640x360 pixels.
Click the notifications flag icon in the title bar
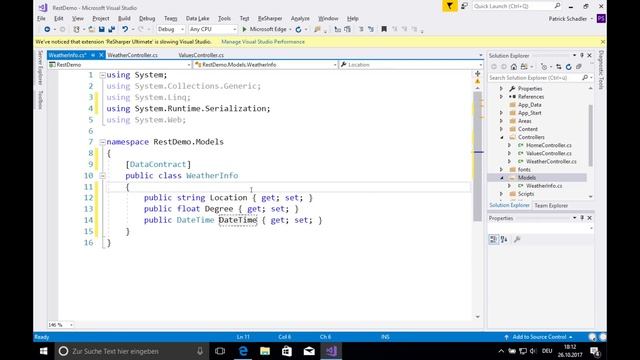(449, 6)
